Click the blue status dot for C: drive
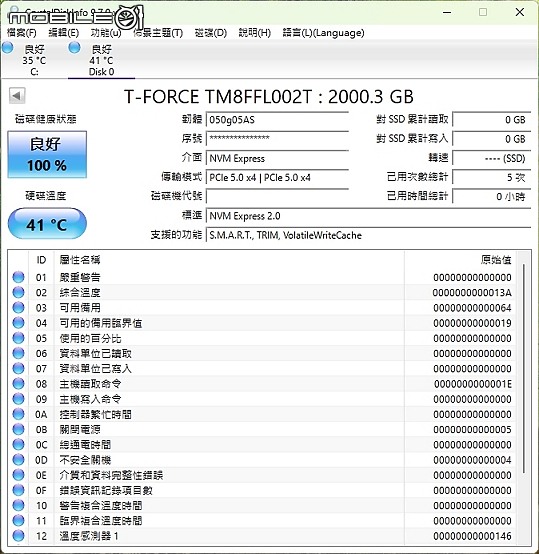Image resolution: width=539 pixels, height=554 pixels. pyautogui.click(x=7, y=48)
